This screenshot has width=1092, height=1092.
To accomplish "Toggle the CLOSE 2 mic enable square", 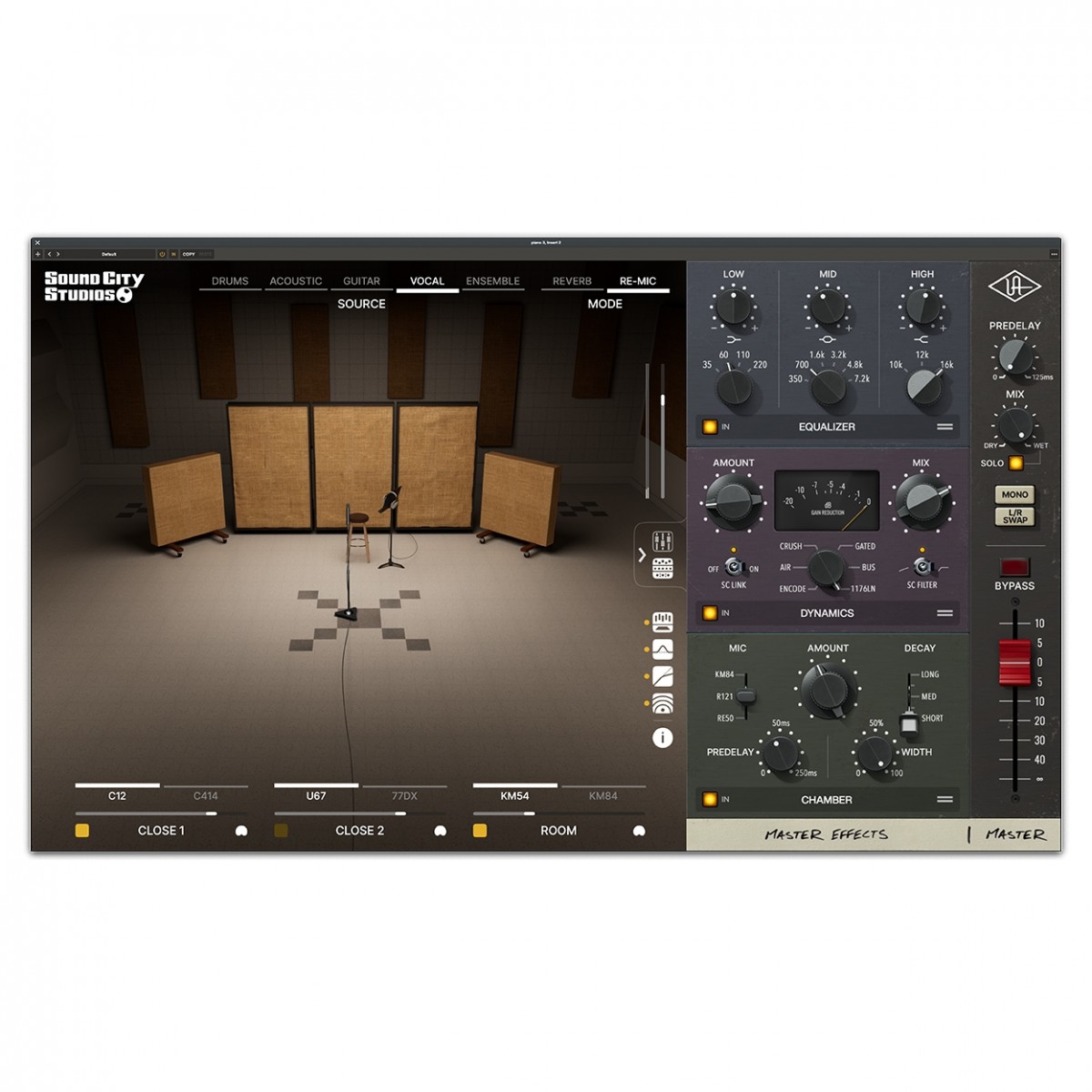I will click(x=281, y=831).
